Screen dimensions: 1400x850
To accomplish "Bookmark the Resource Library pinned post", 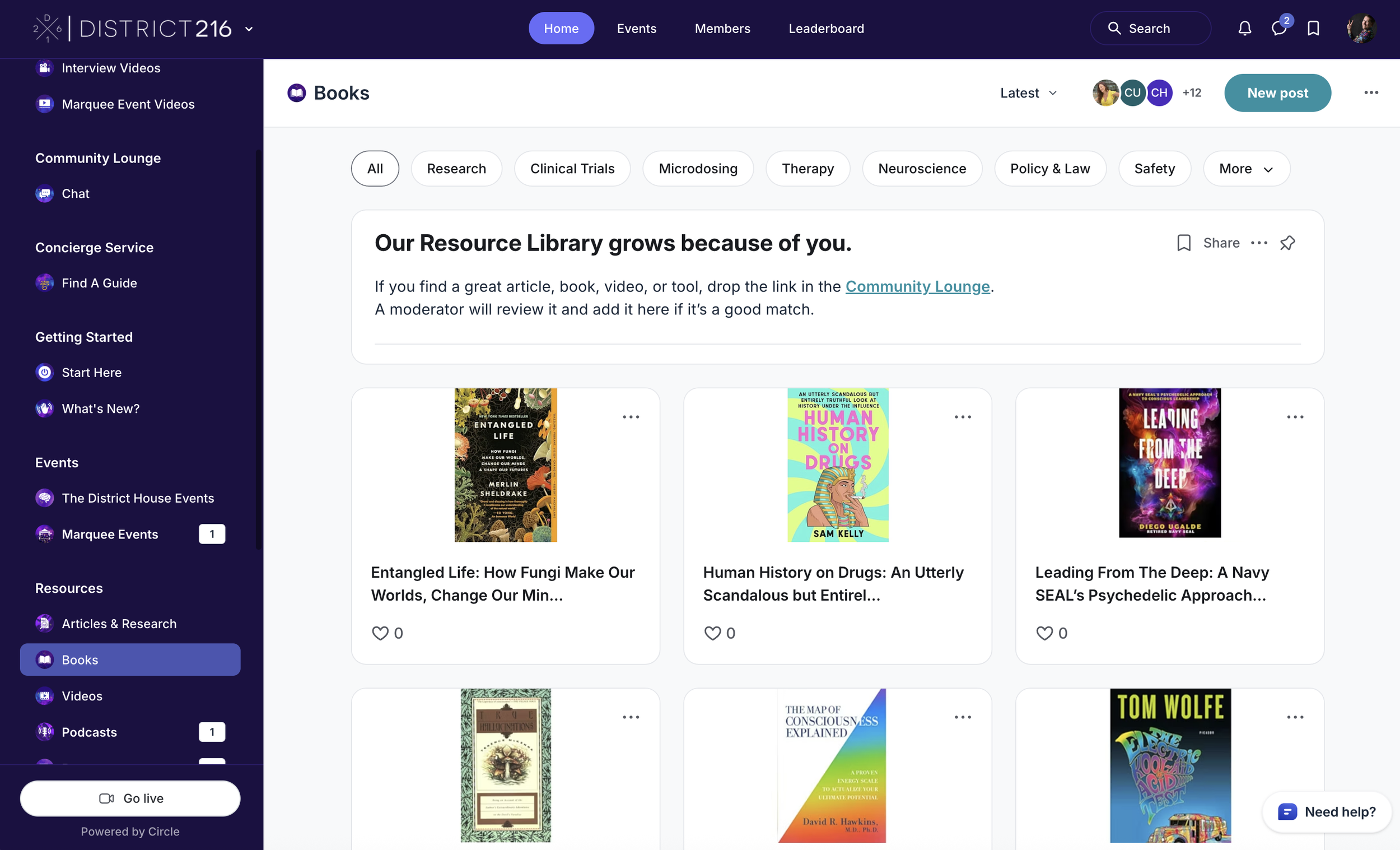I will point(1183,243).
